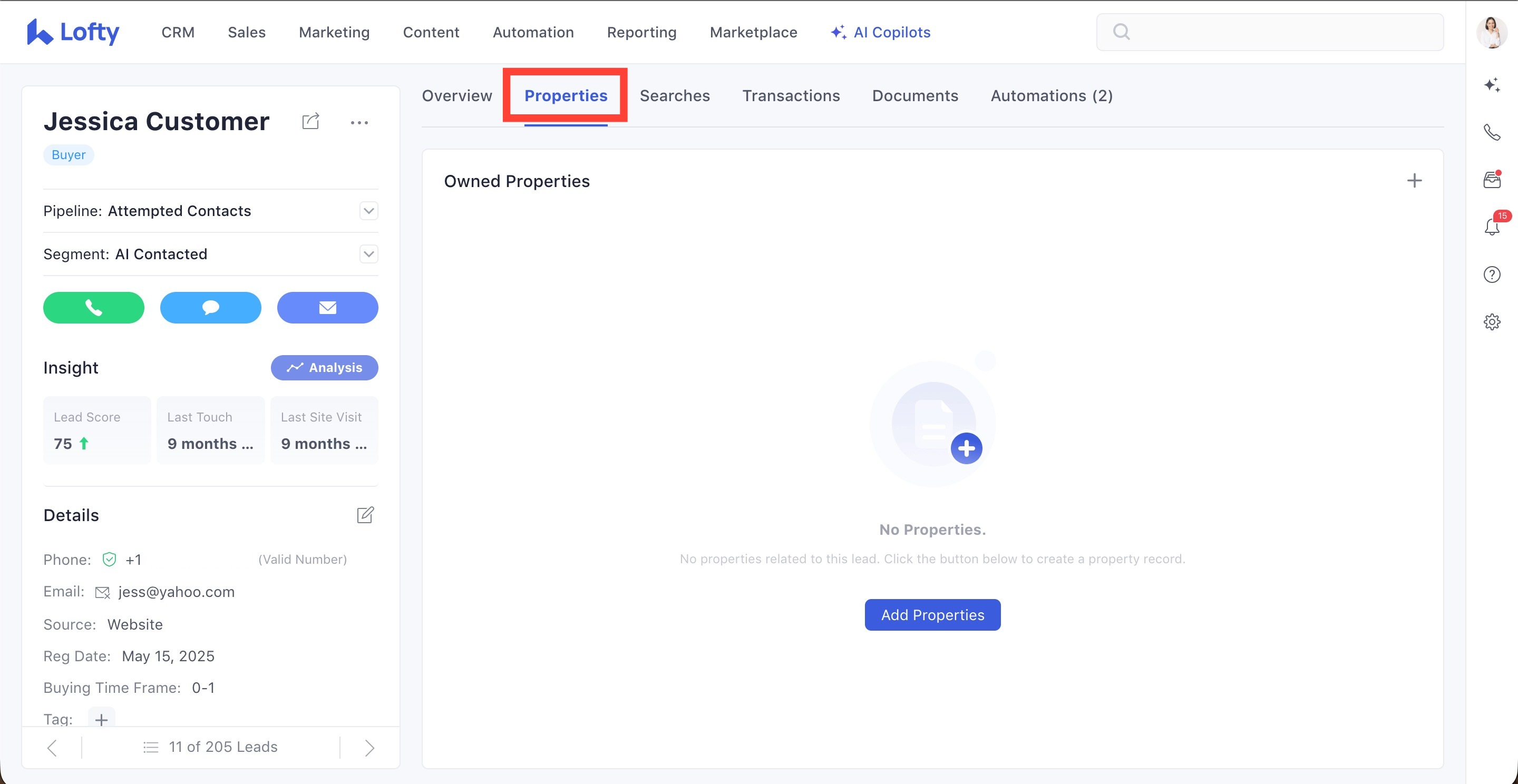Open Marketing in top navigation
The width and height of the screenshot is (1518, 784).
[x=334, y=32]
